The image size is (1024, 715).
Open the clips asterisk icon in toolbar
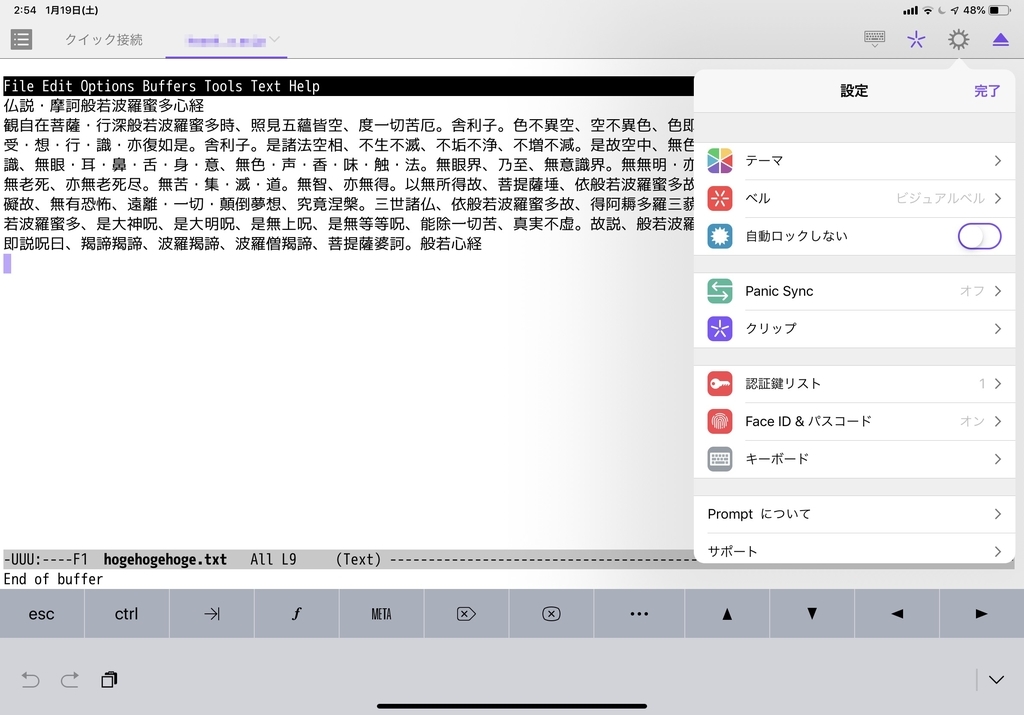point(916,40)
